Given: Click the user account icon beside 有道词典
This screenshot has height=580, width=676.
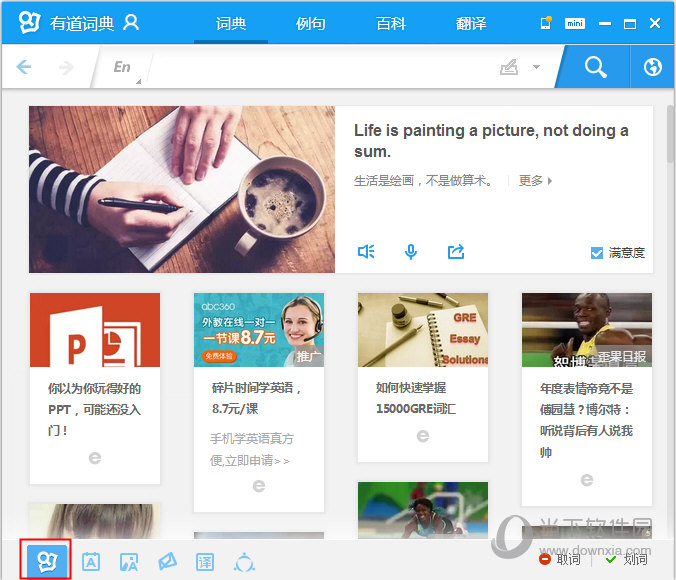Looking at the screenshot, I should [x=131, y=23].
